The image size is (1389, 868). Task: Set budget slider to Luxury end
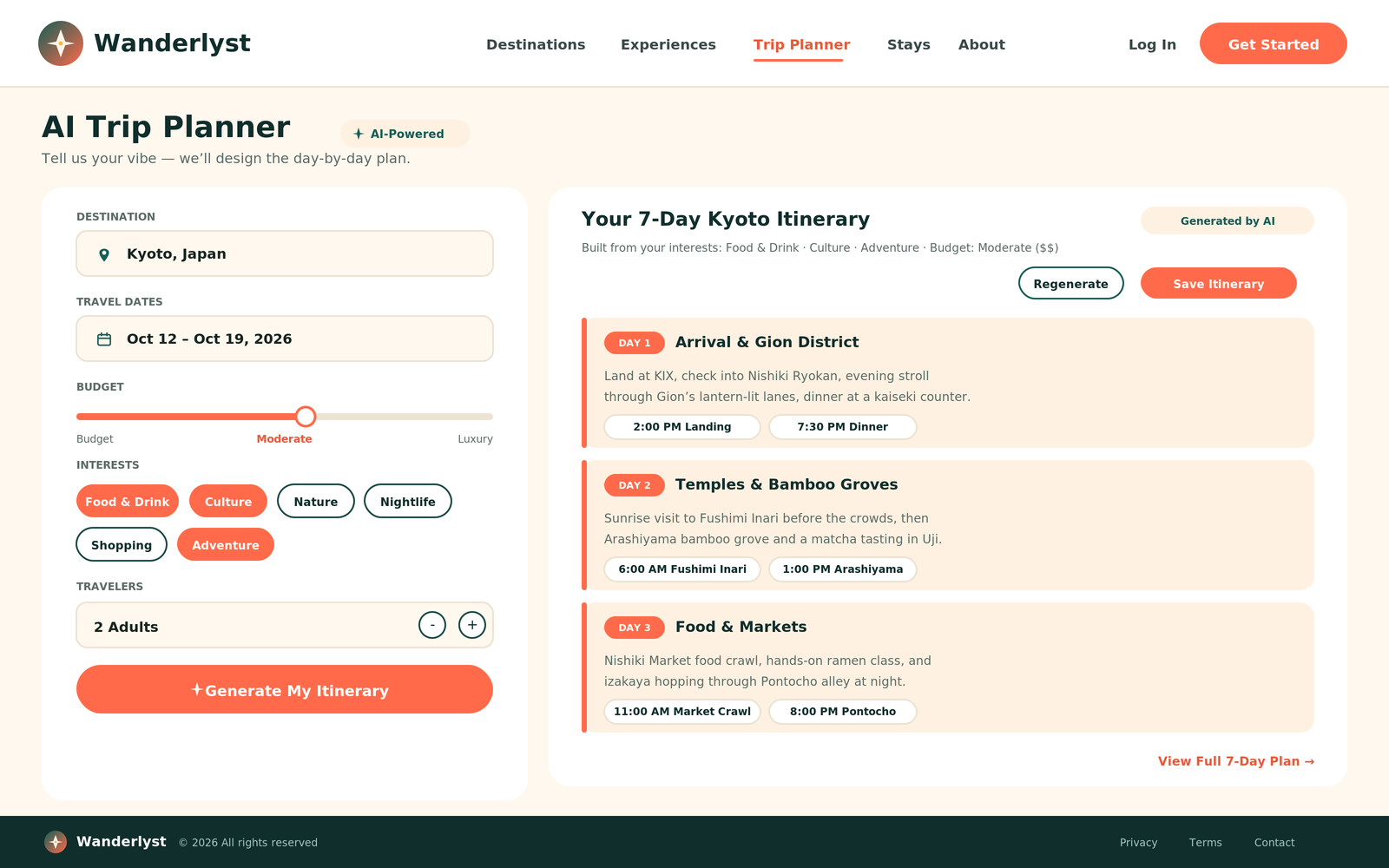coord(490,417)
